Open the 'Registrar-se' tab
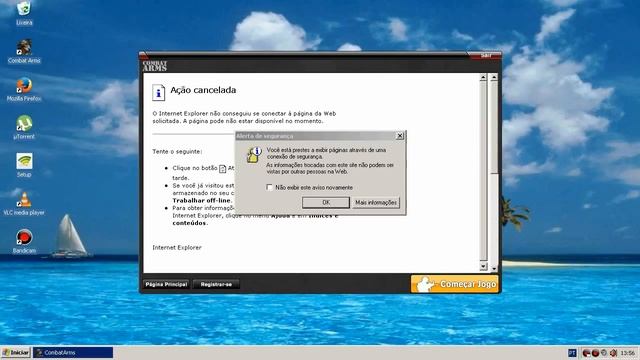This screenshot has height=360, width=640. tap(216, 284)
